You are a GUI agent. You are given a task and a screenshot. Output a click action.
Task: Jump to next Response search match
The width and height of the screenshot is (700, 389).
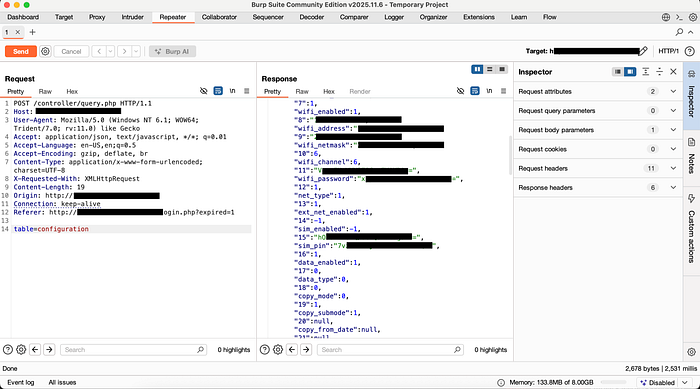pos(306,350)
